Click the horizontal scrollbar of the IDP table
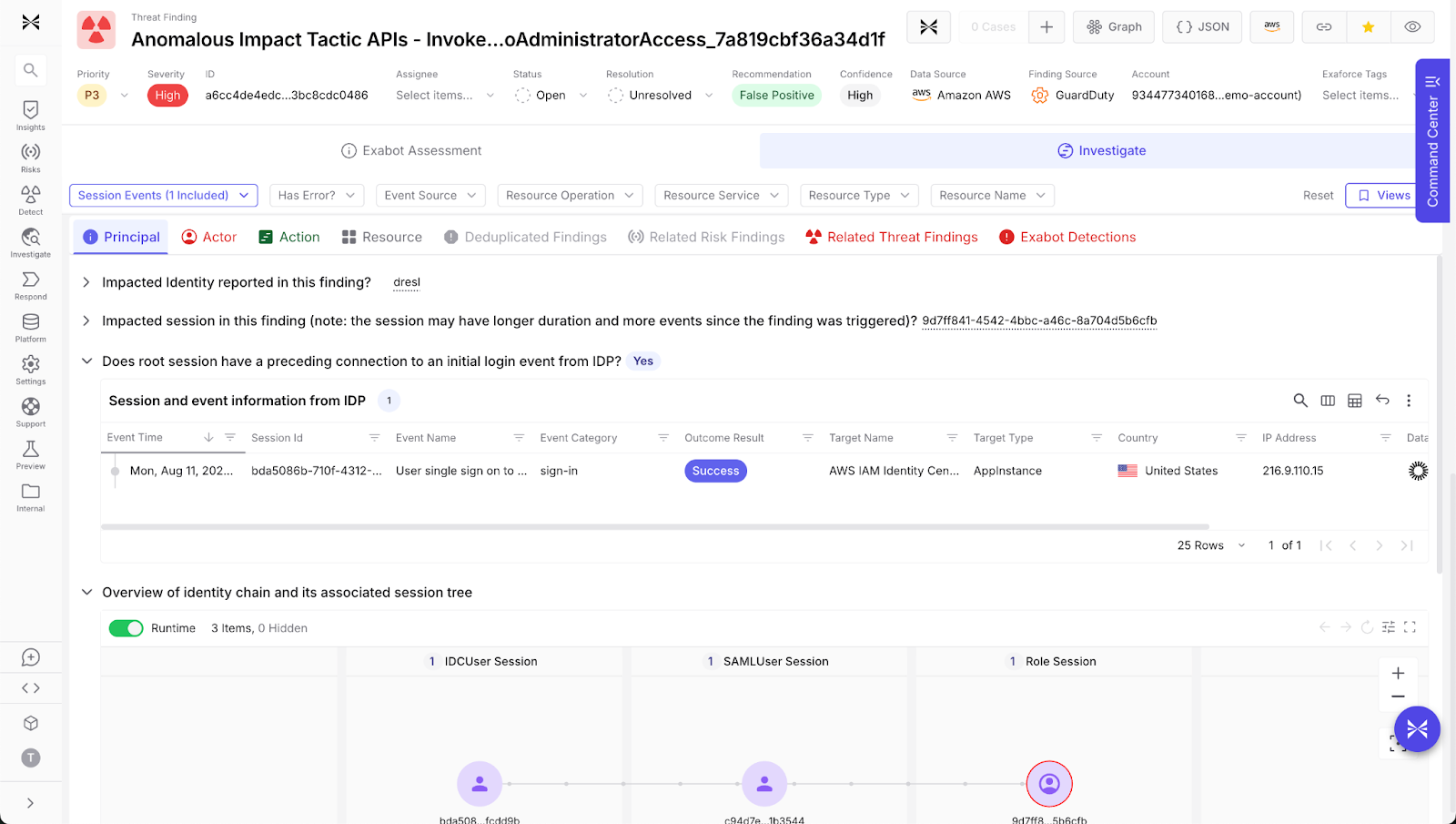This screenshot has height=824, width=1456. (655, 527)
